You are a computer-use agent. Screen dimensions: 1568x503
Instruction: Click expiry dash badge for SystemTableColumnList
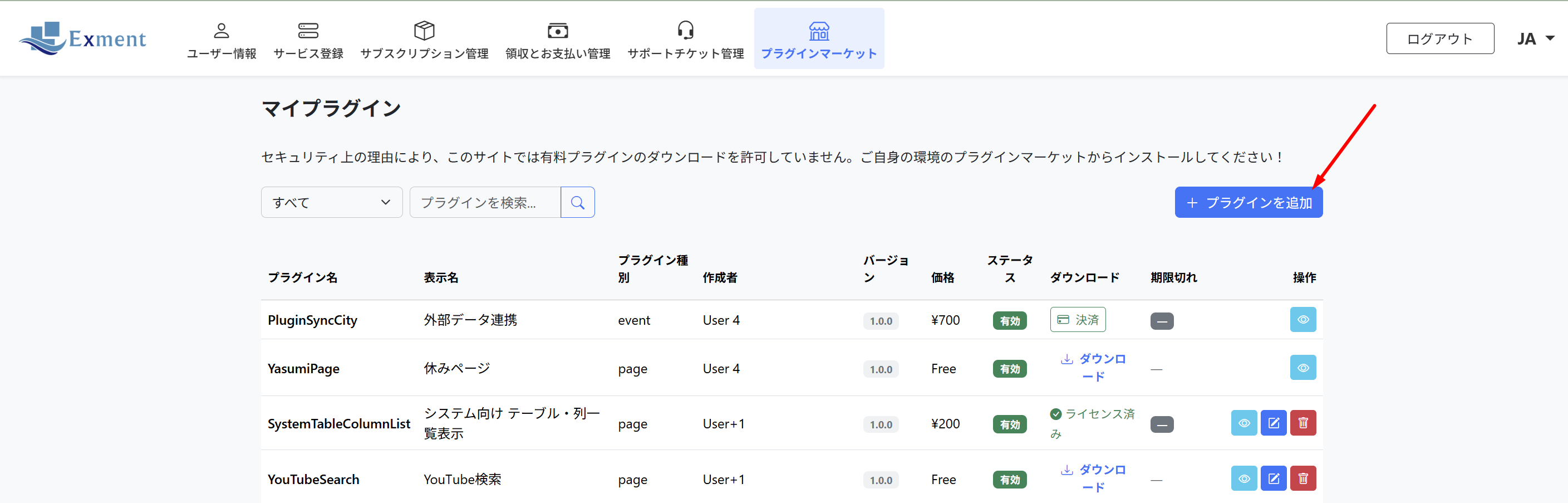tap(1162, 424)
